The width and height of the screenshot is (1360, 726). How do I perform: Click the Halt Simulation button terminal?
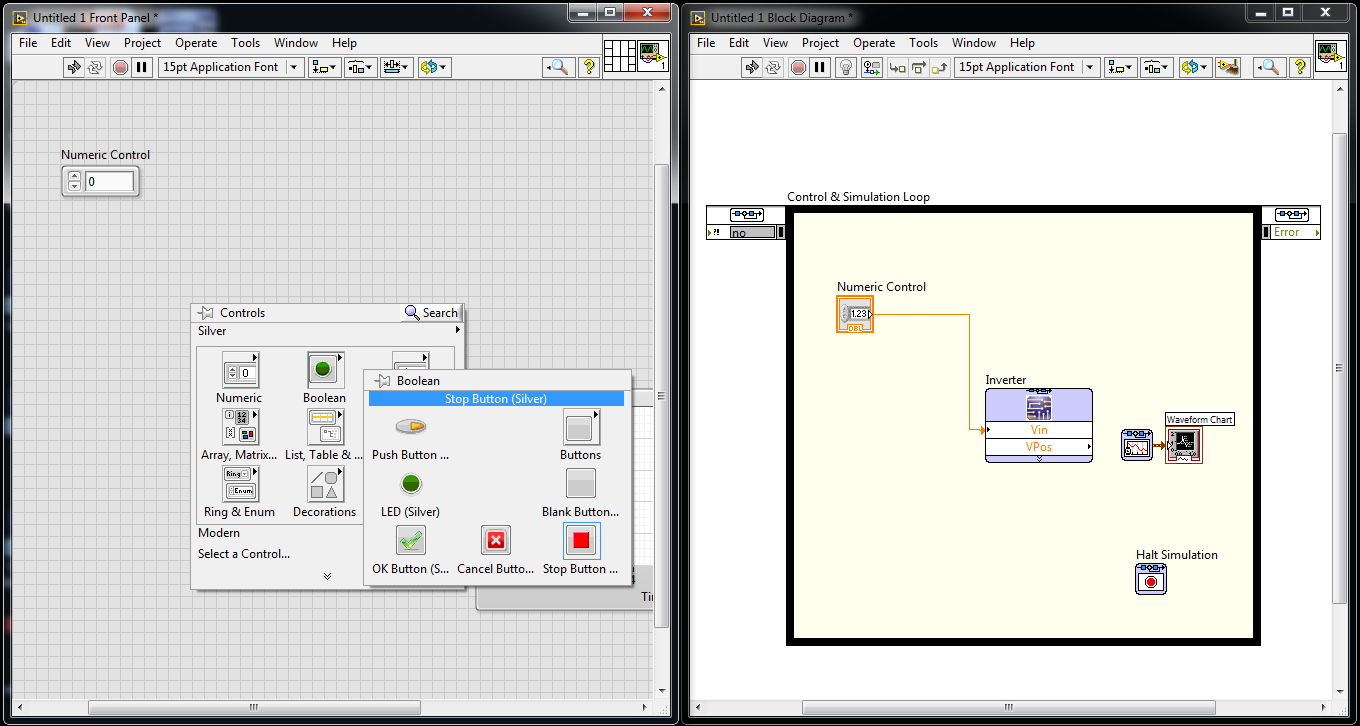pyautogui.click(x=1150, y=578)
